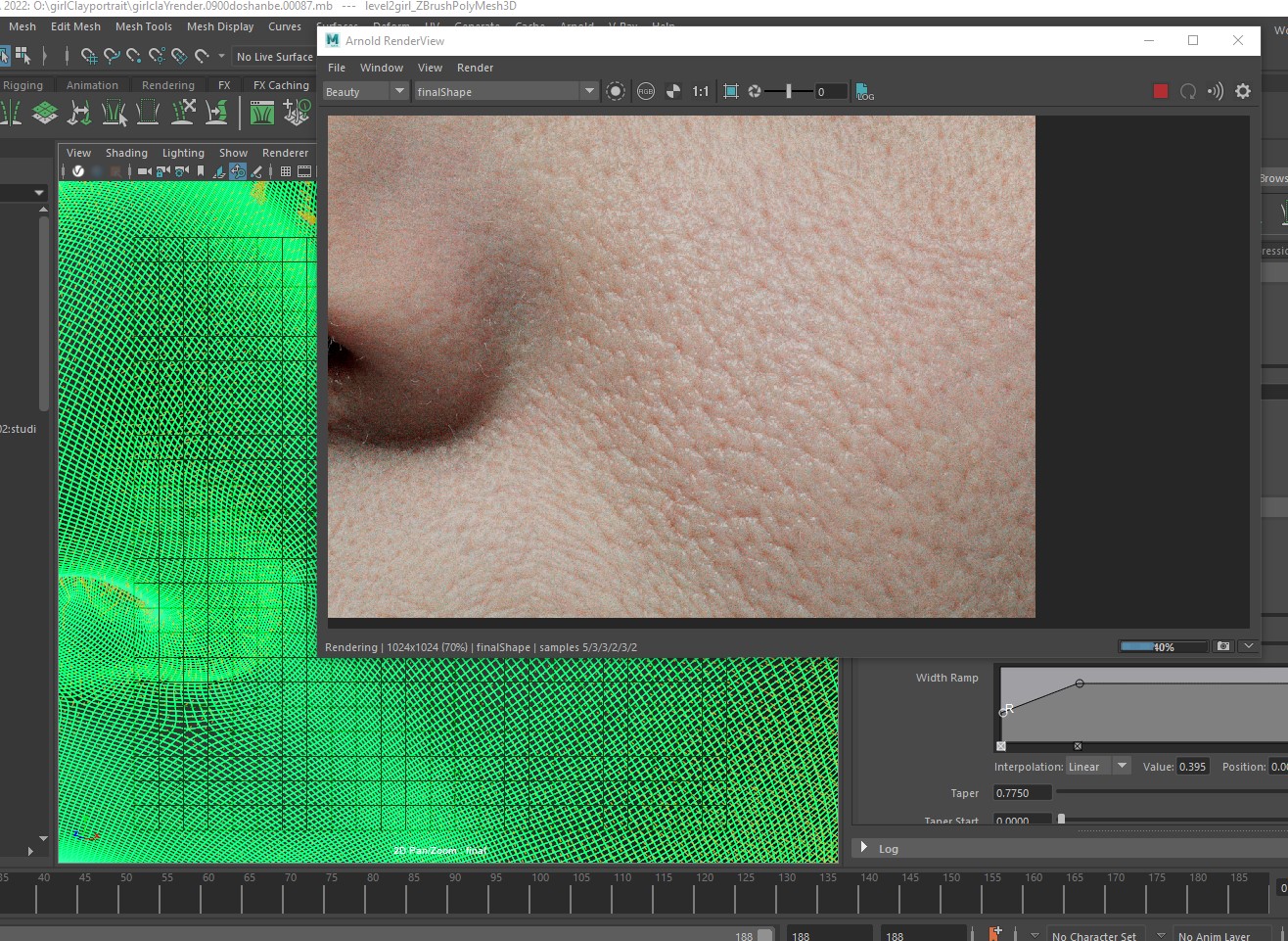Switch to the Rendering shelf tab
The width and height of the screenshot is (1288, 941).
pyautogui.click(x=168, y=85)
